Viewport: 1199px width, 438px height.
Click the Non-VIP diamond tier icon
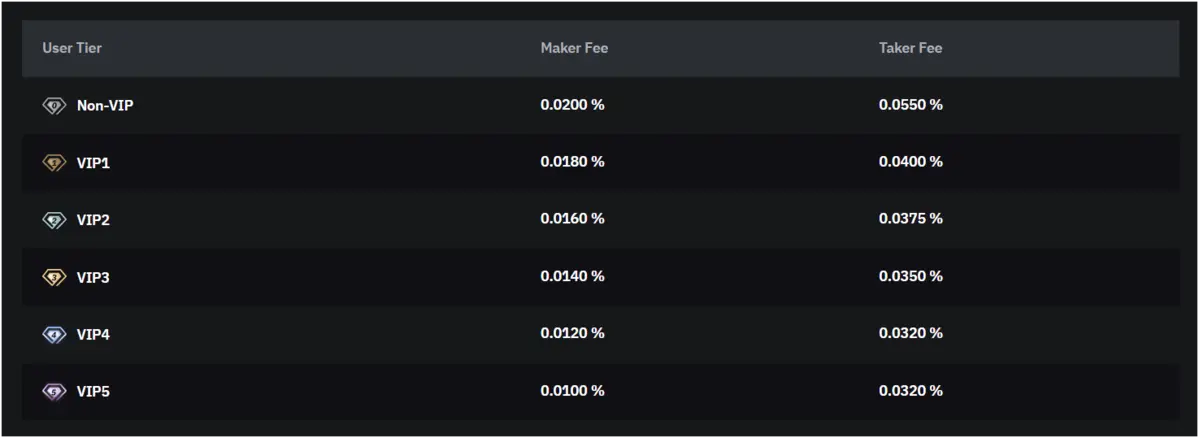(54, 105)
